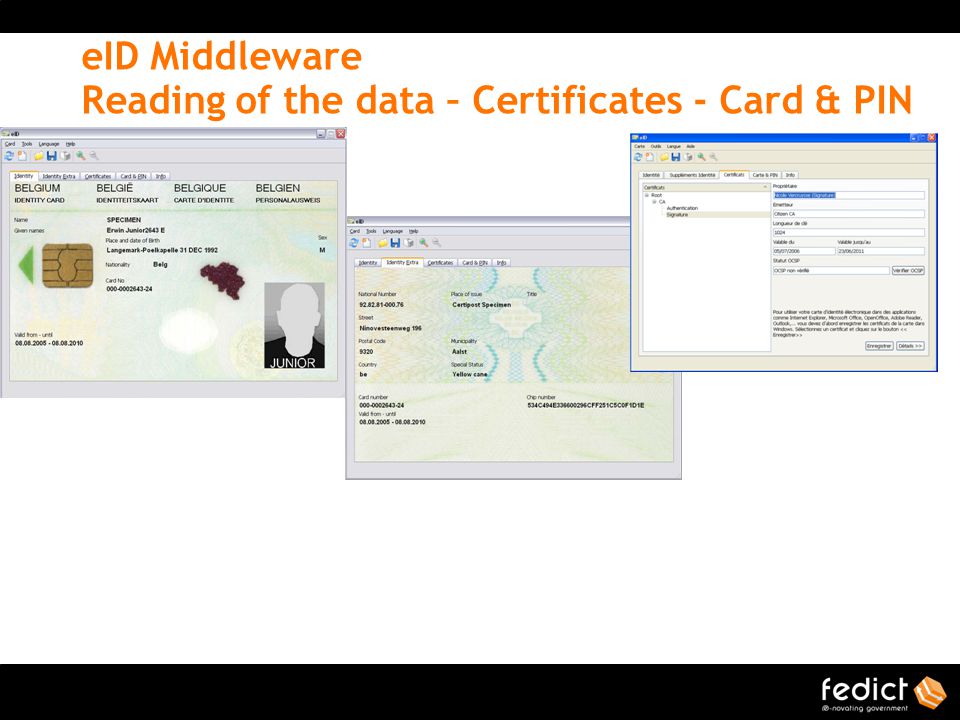The width and height of the screenshot is (960, 720).
Task: Open the Card menu in the Identity Extra window
Action: 354,231
